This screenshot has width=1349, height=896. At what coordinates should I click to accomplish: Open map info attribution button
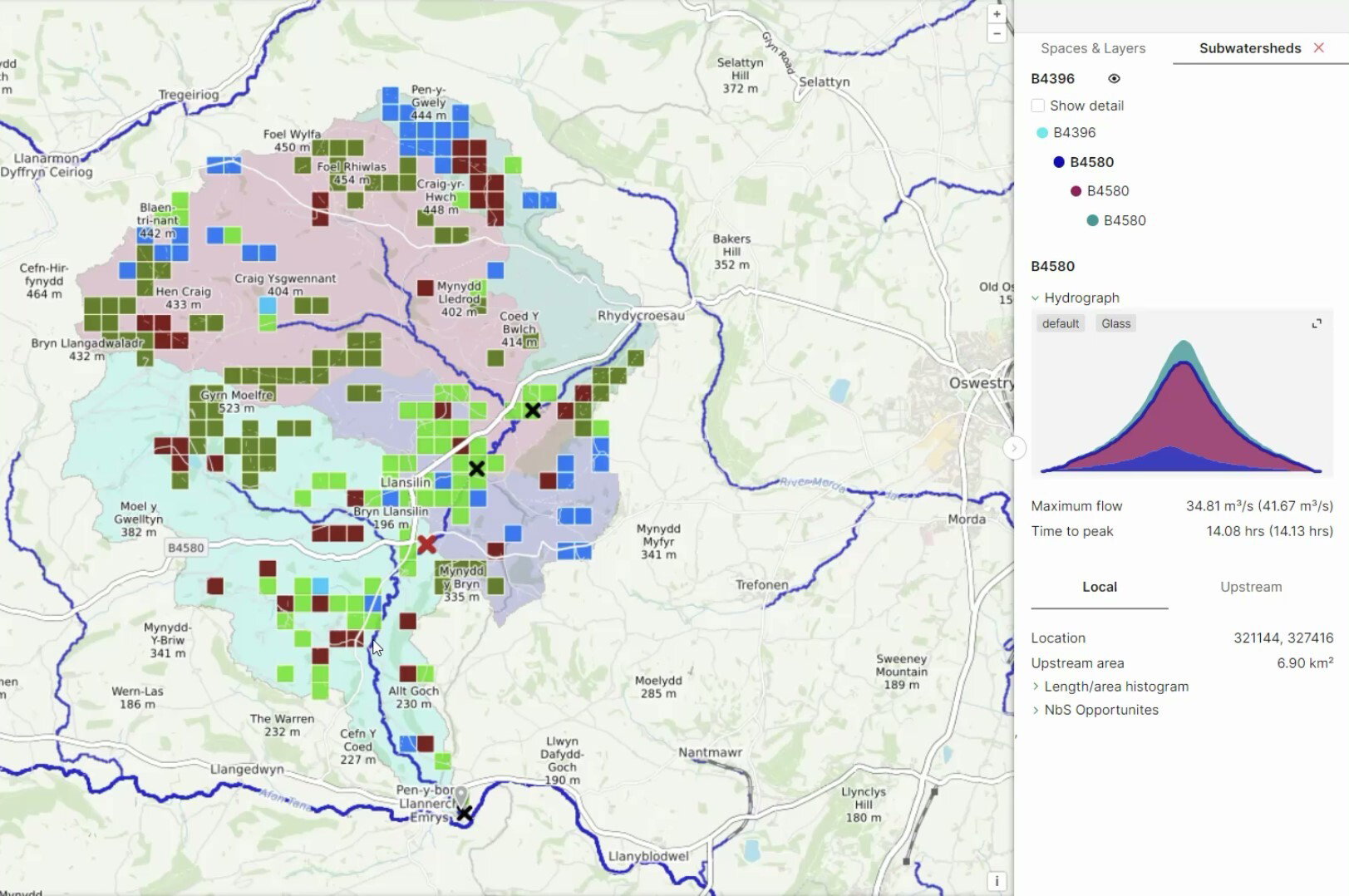pyautogui.click(x=997, y=881)
